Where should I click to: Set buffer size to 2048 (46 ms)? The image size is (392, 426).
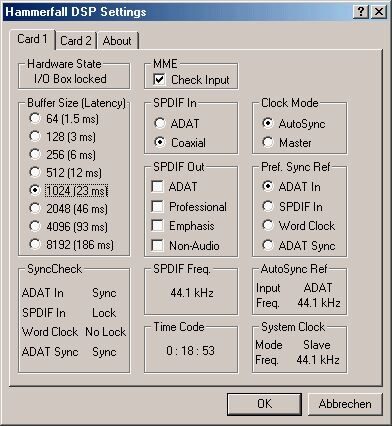[x=68, y=209]
